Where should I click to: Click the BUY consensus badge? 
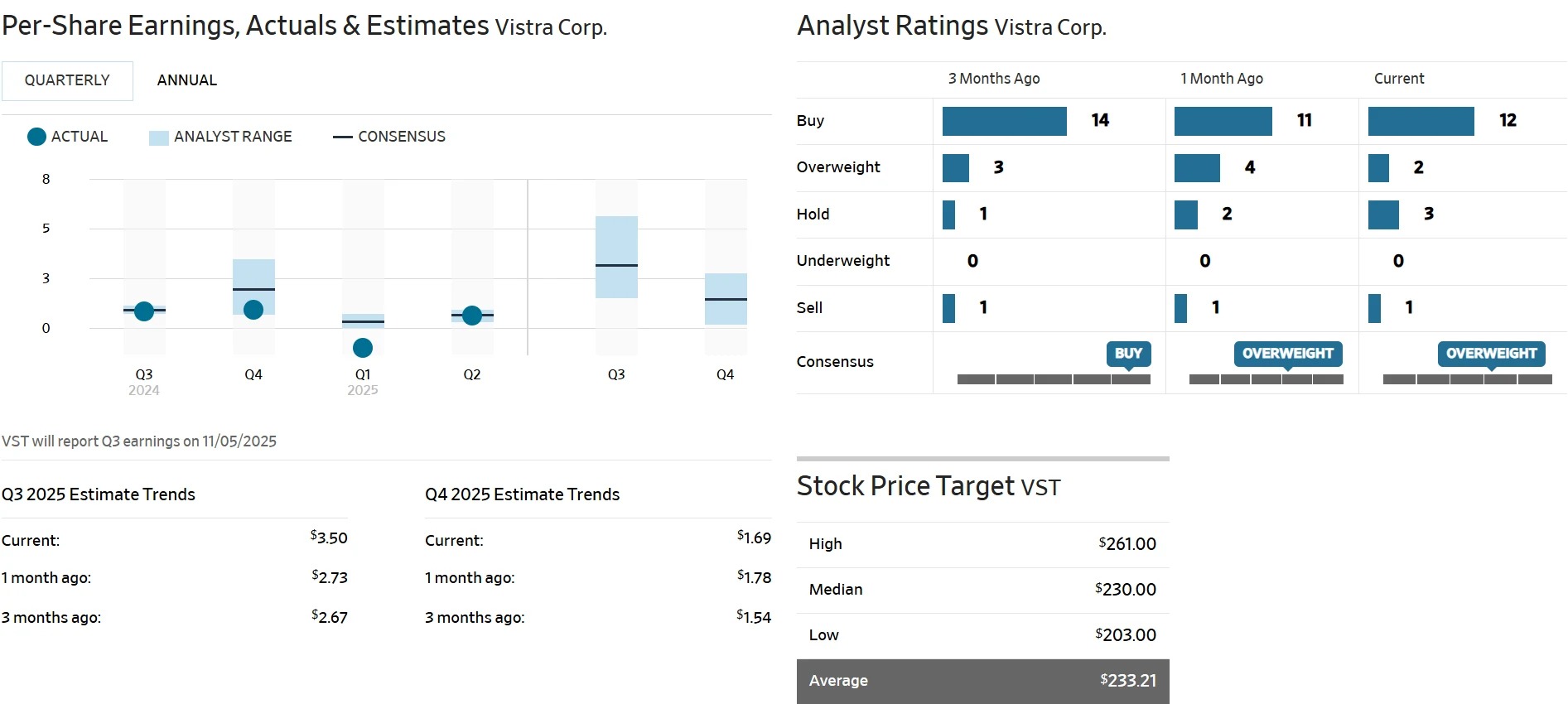(1128, 354)
